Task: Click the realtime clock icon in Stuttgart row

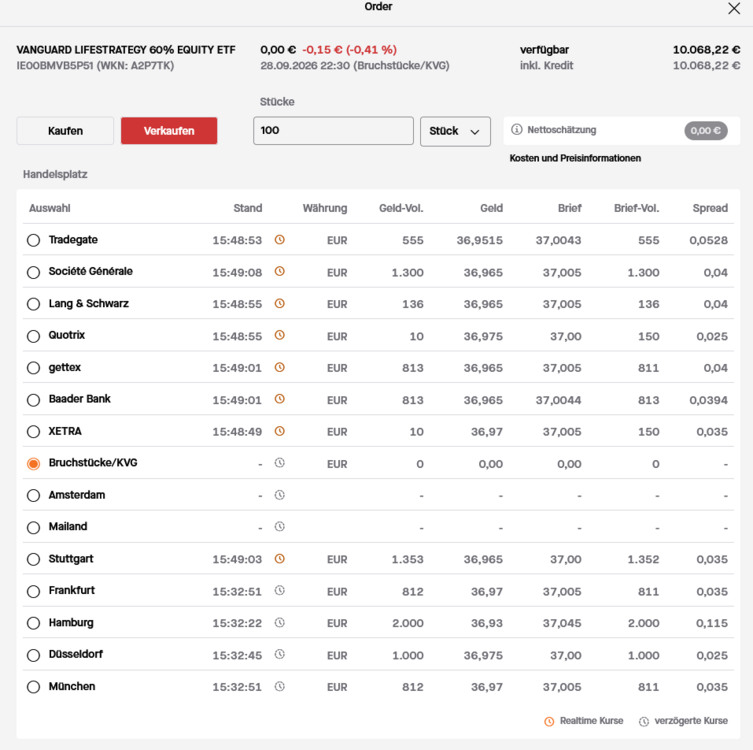Action: (279, 558)
